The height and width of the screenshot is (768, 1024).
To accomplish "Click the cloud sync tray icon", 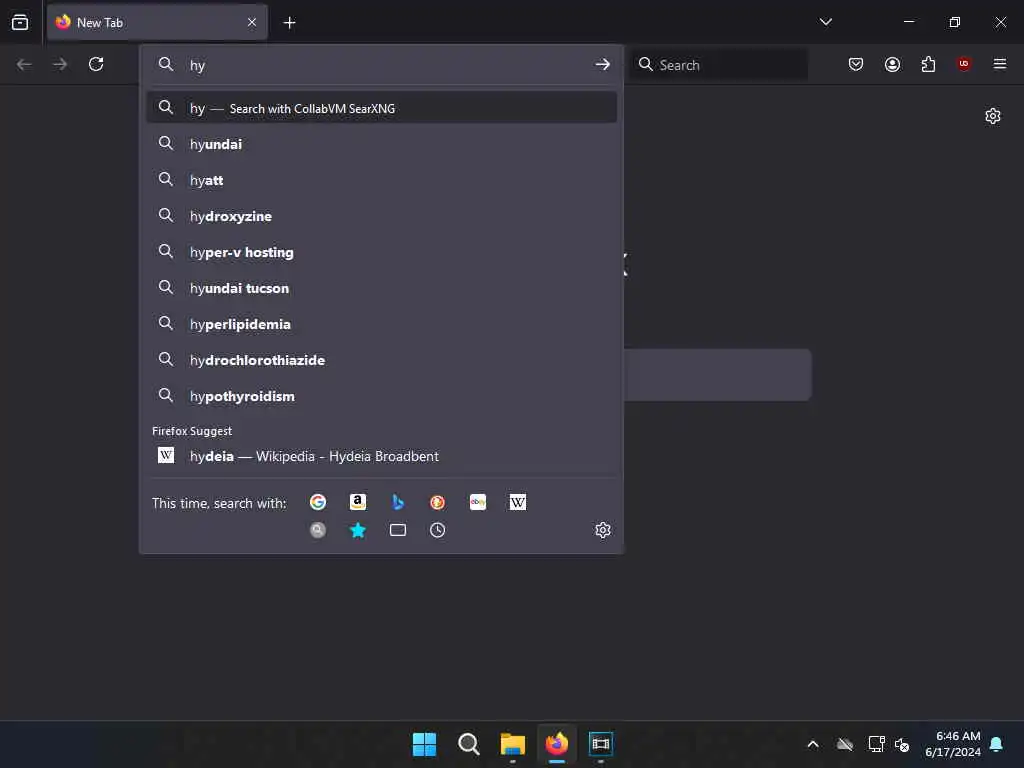I will (x=845, y=744).
